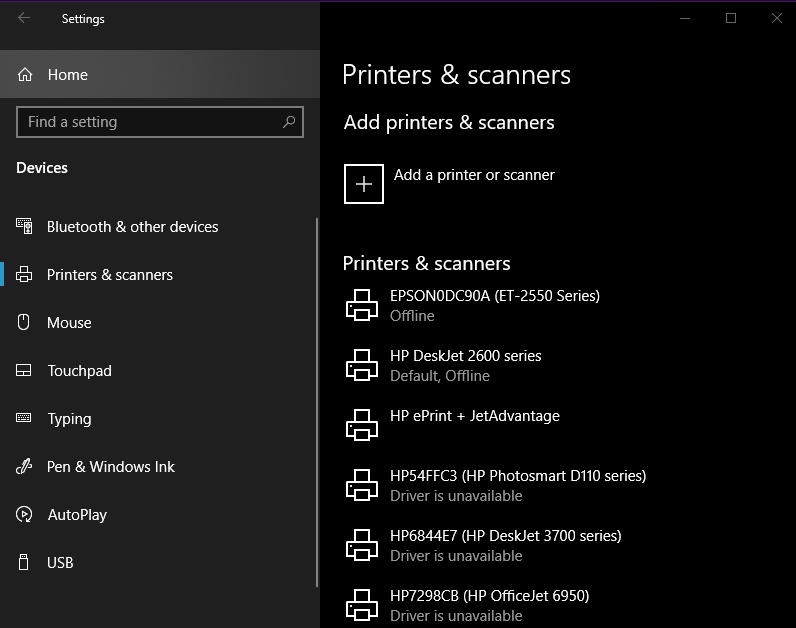796x628 pixels.
Task: Select the HP OfficeJet 6950 printer
Action: tap(489, 605)
